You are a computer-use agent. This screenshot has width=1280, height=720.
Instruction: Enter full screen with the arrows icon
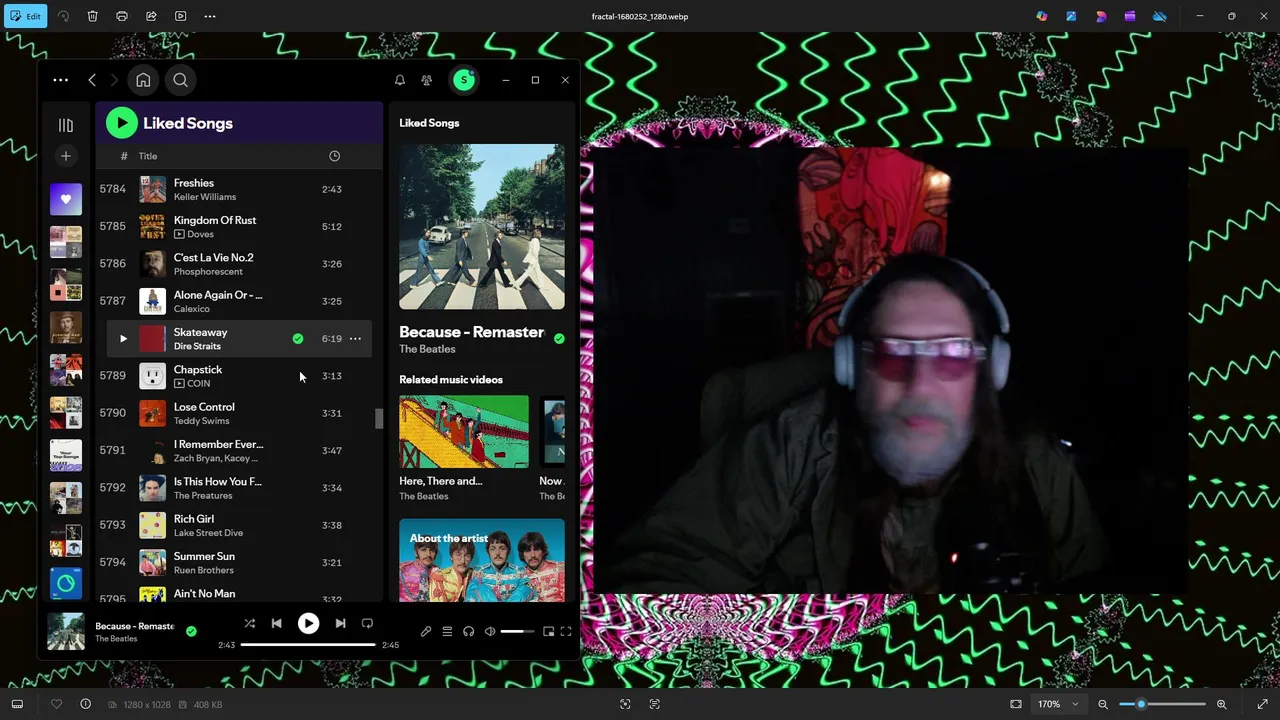point(1262,704)
